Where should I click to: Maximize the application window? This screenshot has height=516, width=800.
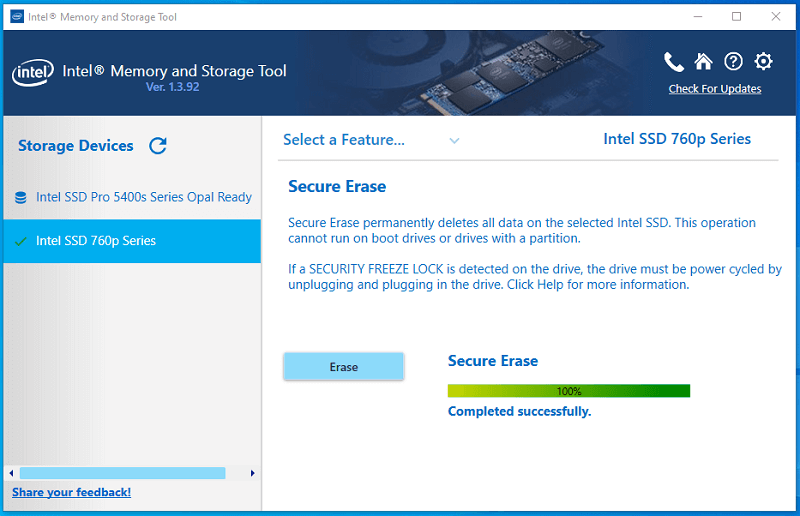tap(736, 17)
